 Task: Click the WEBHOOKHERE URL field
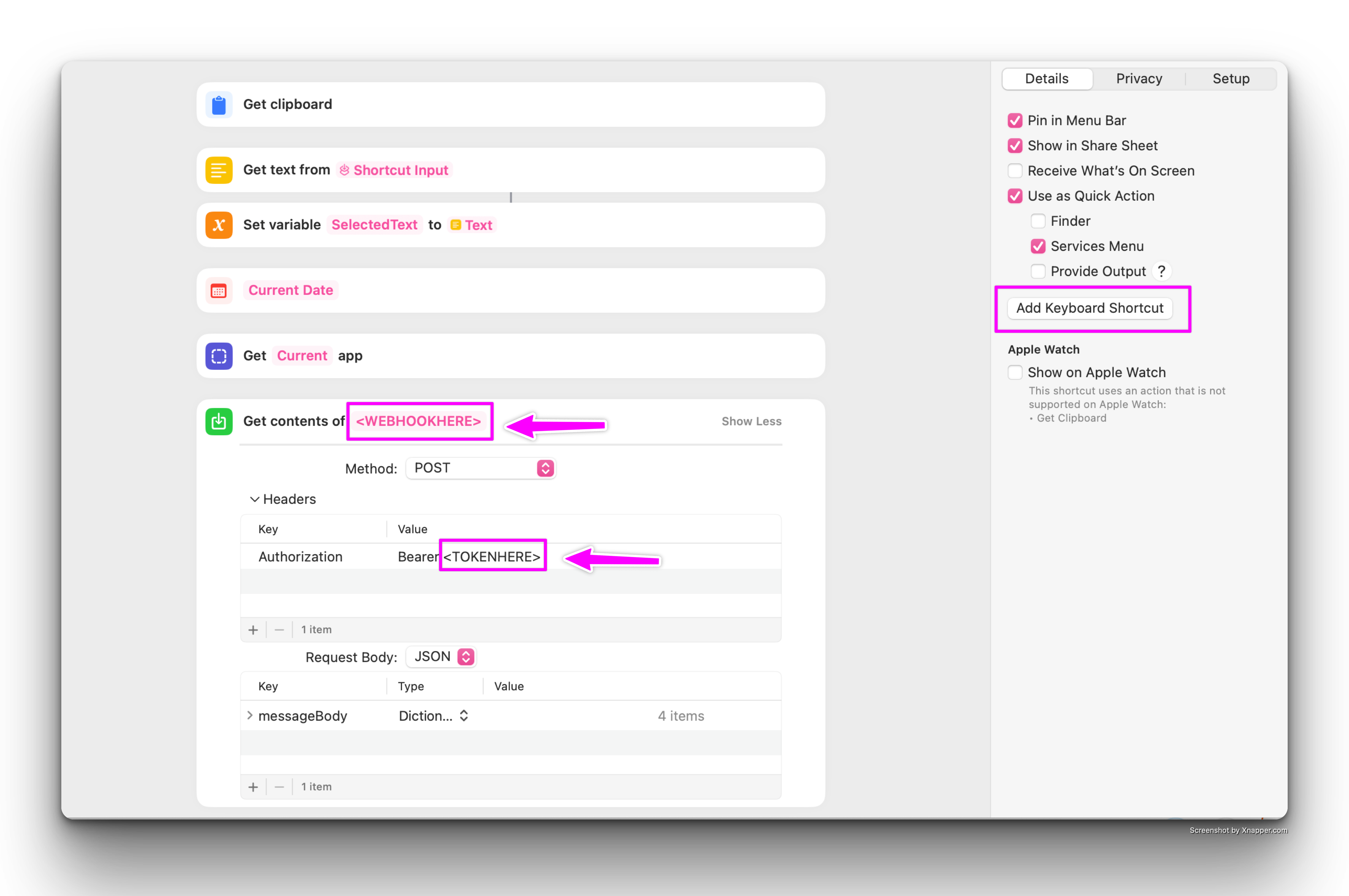(418, 422)
